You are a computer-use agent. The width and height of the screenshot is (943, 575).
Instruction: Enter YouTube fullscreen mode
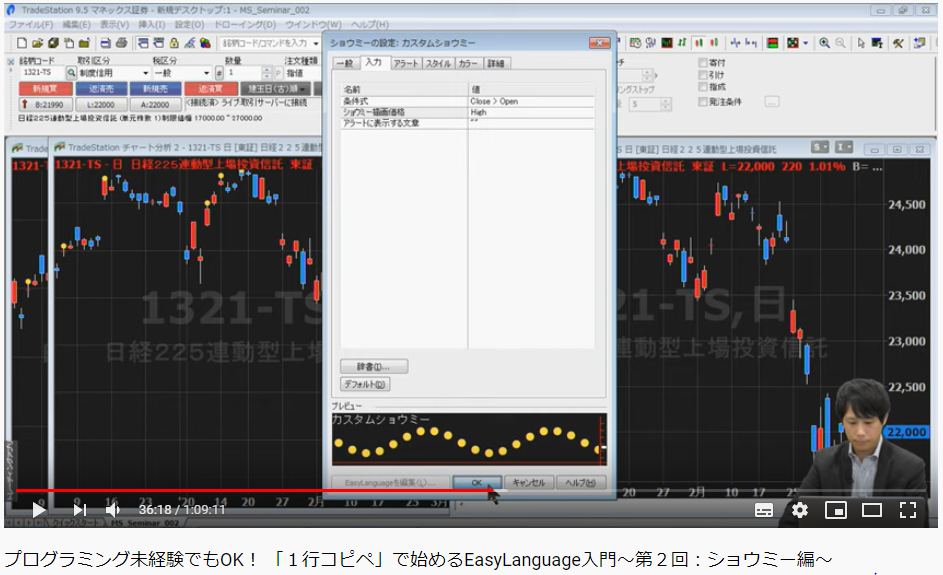pyautogui.click(x=908, y=510)
